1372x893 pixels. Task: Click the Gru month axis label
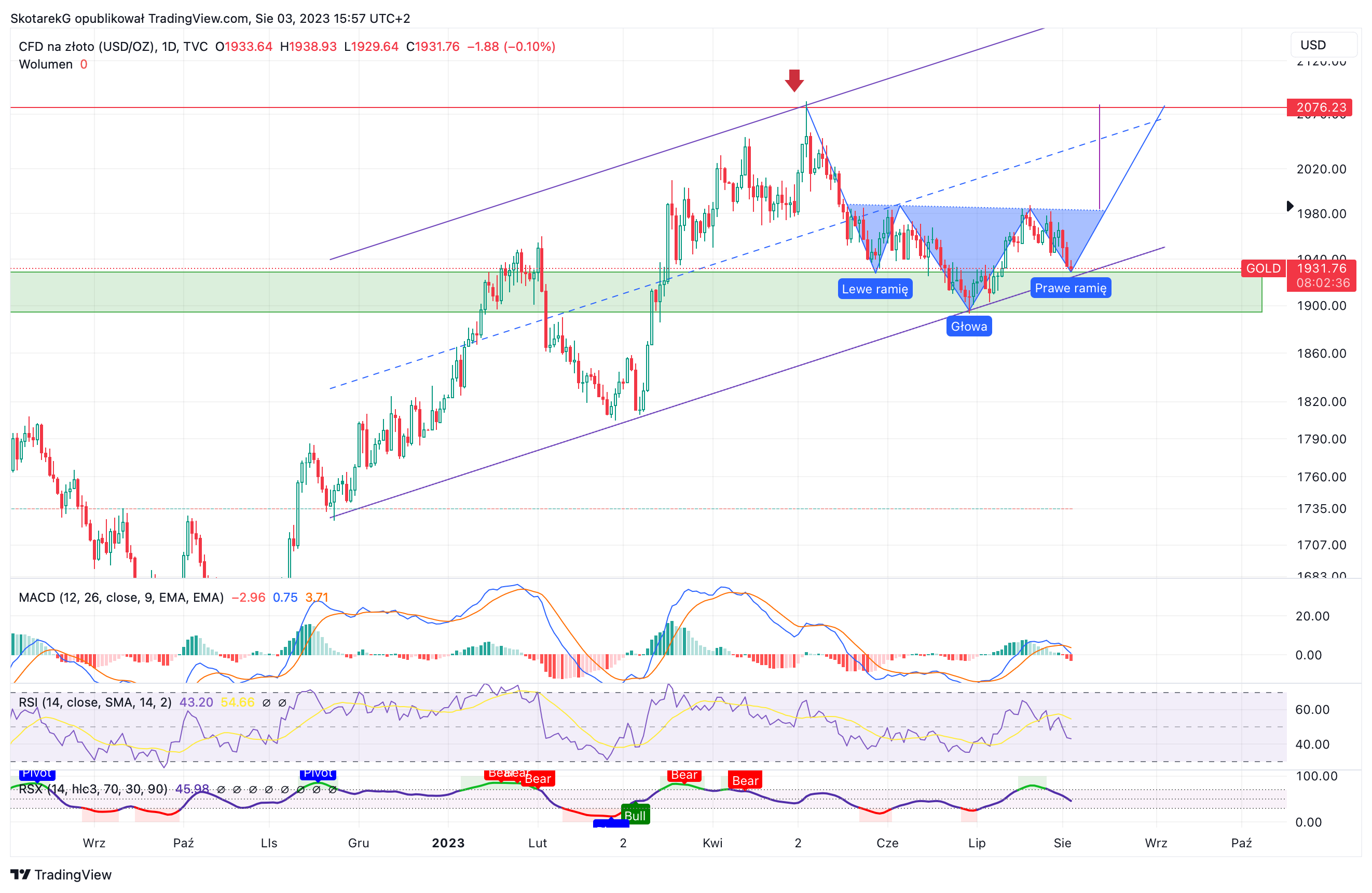coord(359,843)
